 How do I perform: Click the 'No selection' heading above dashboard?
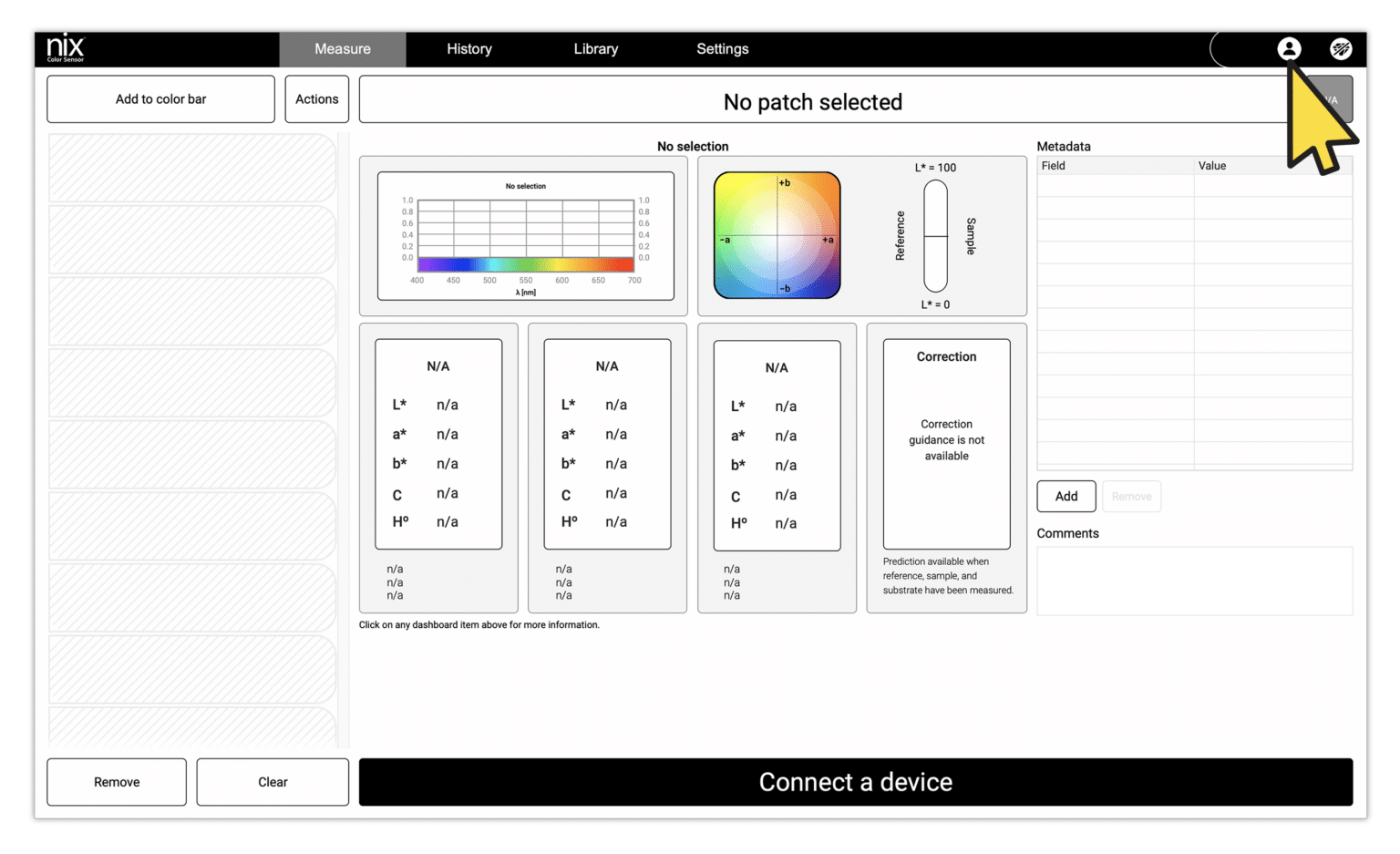(693, 146)
